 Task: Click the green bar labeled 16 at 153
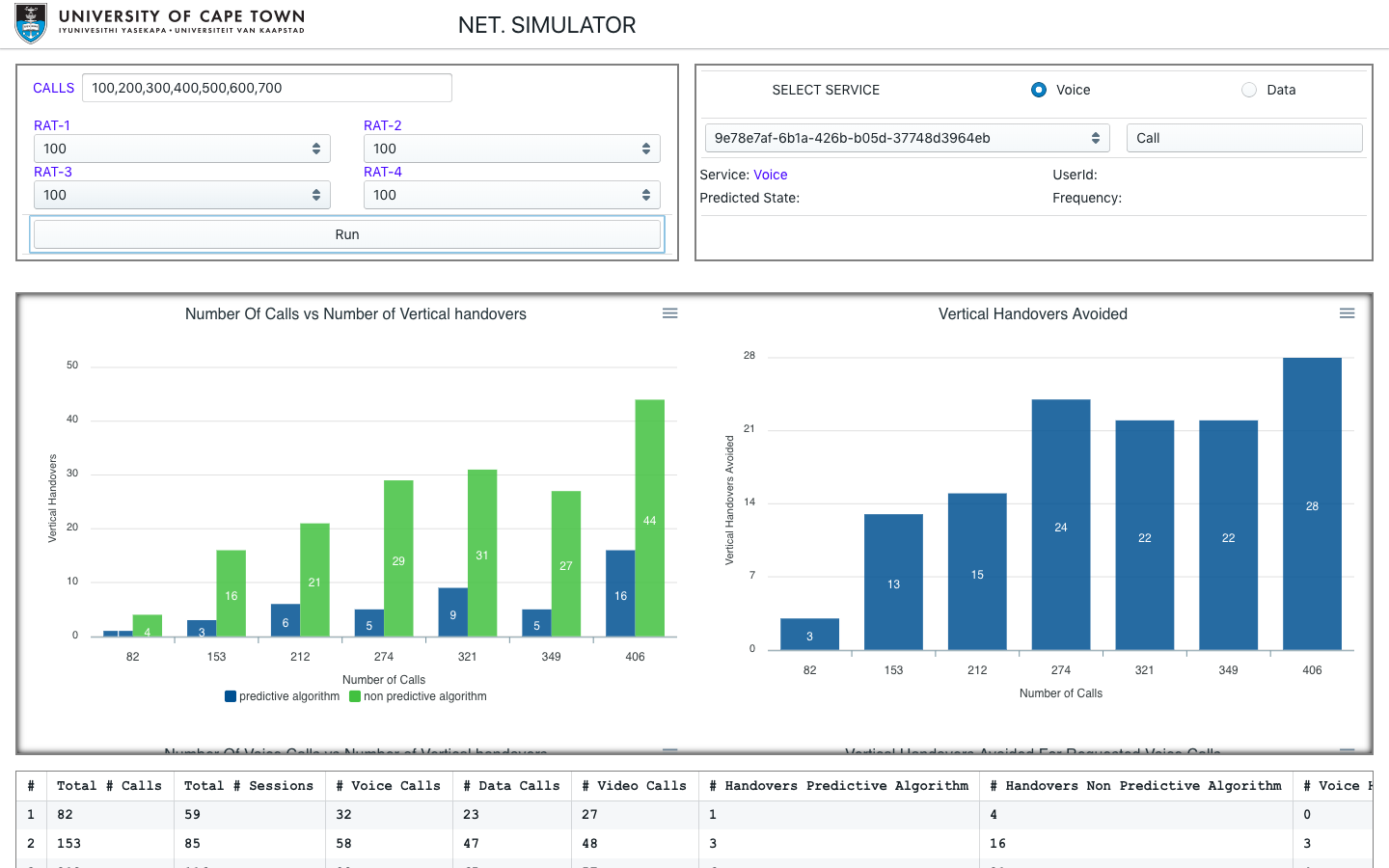231,593
